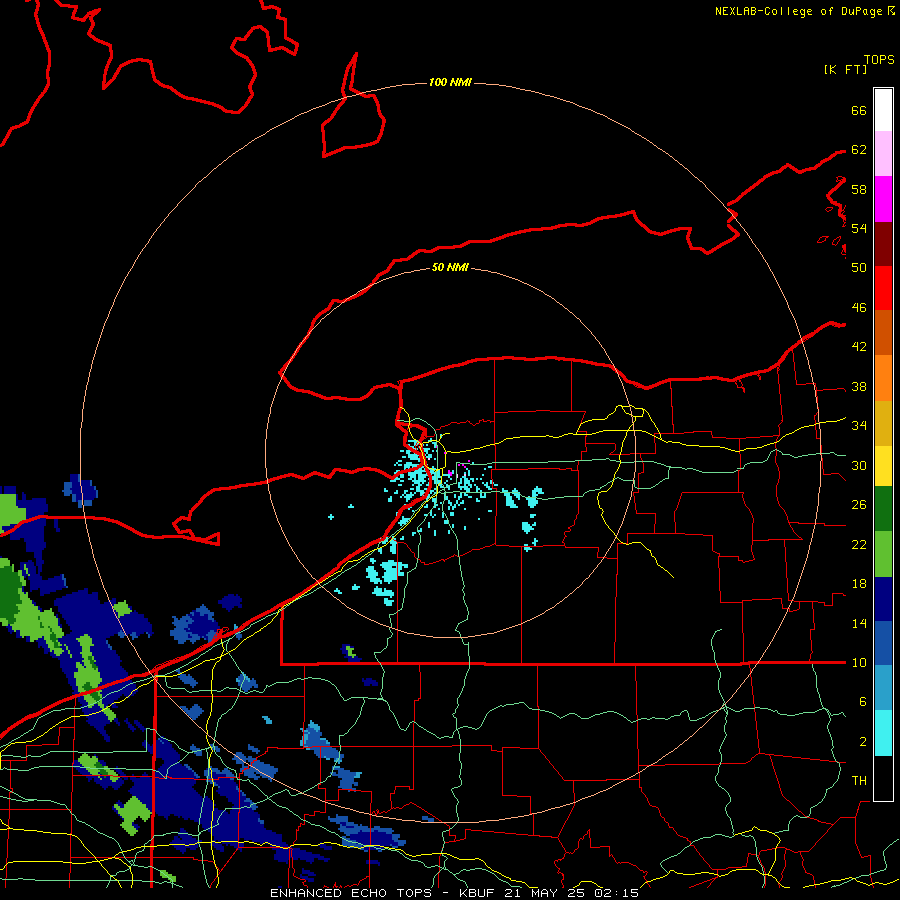Select the dark green legend swatch
Screen dimensions: 900x900
883,509
